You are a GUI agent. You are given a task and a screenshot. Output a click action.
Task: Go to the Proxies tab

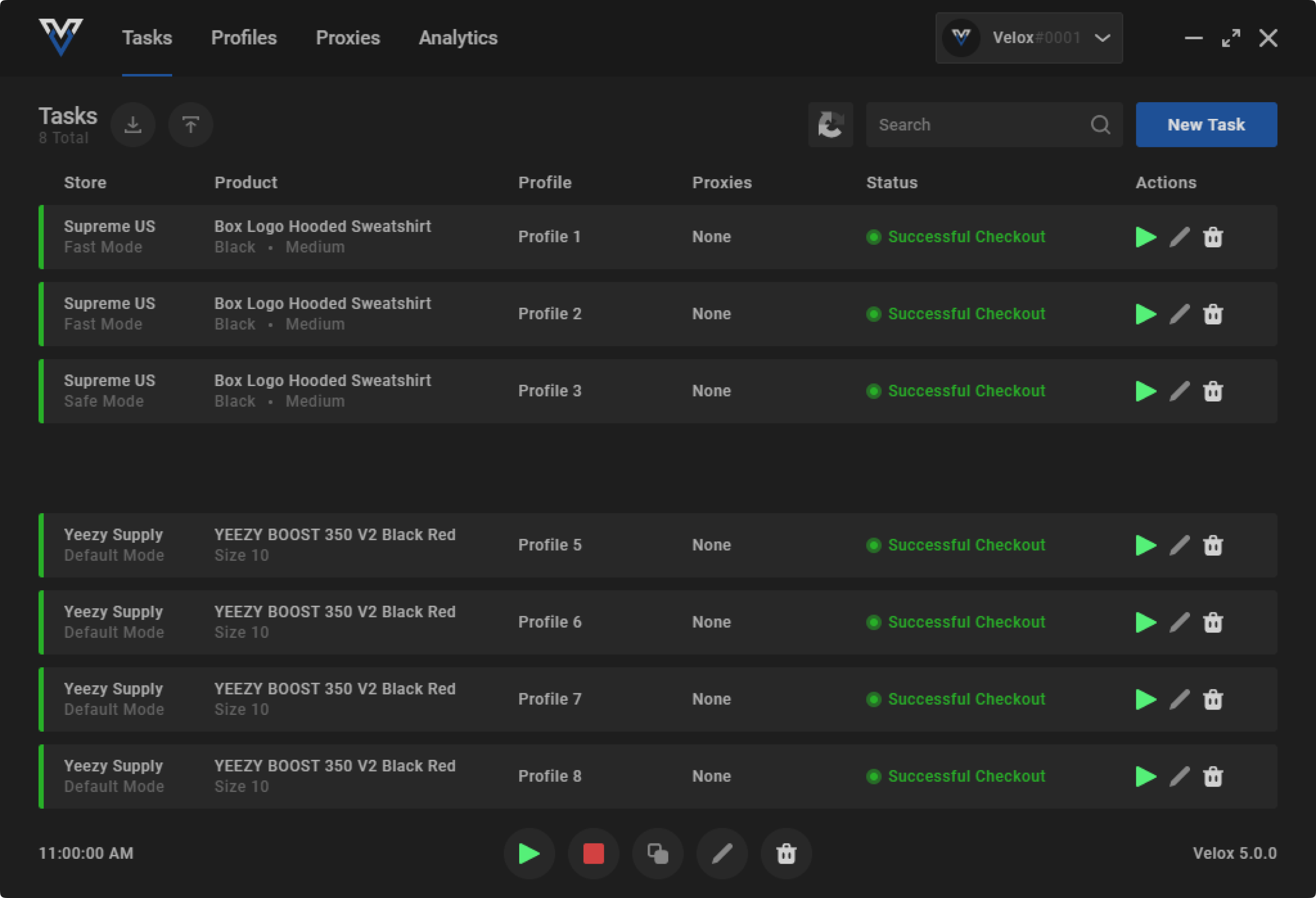click(x=347, y=38)
